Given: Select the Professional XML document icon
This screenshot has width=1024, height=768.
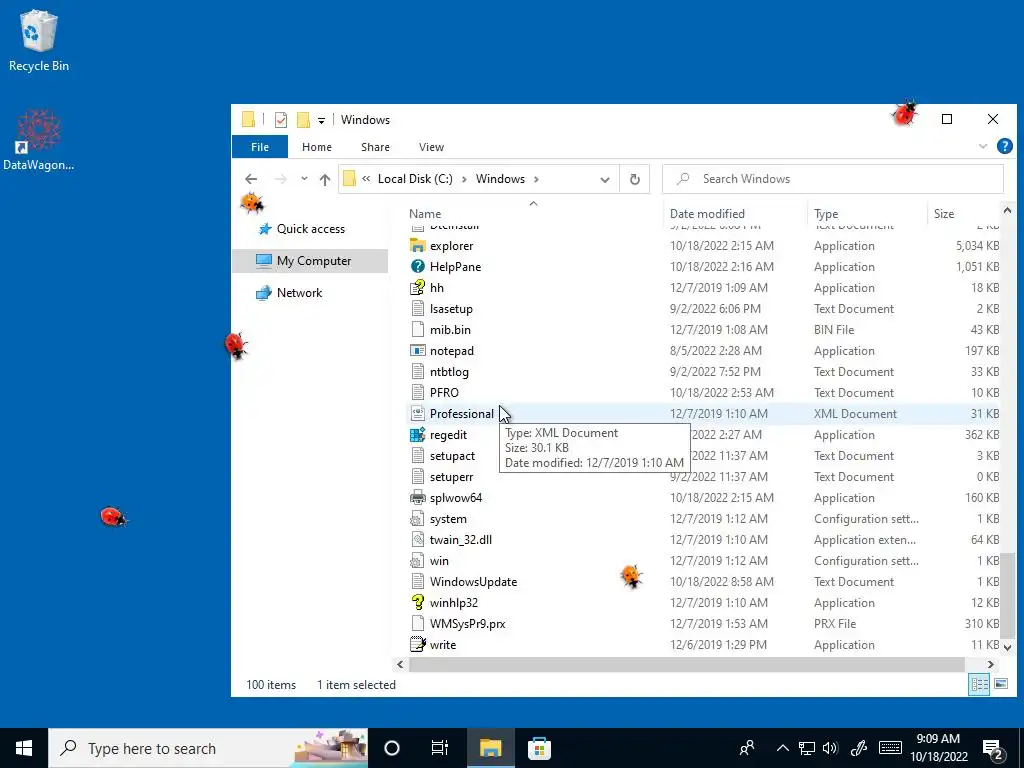Looking at the screenshot, I should 417,413.
